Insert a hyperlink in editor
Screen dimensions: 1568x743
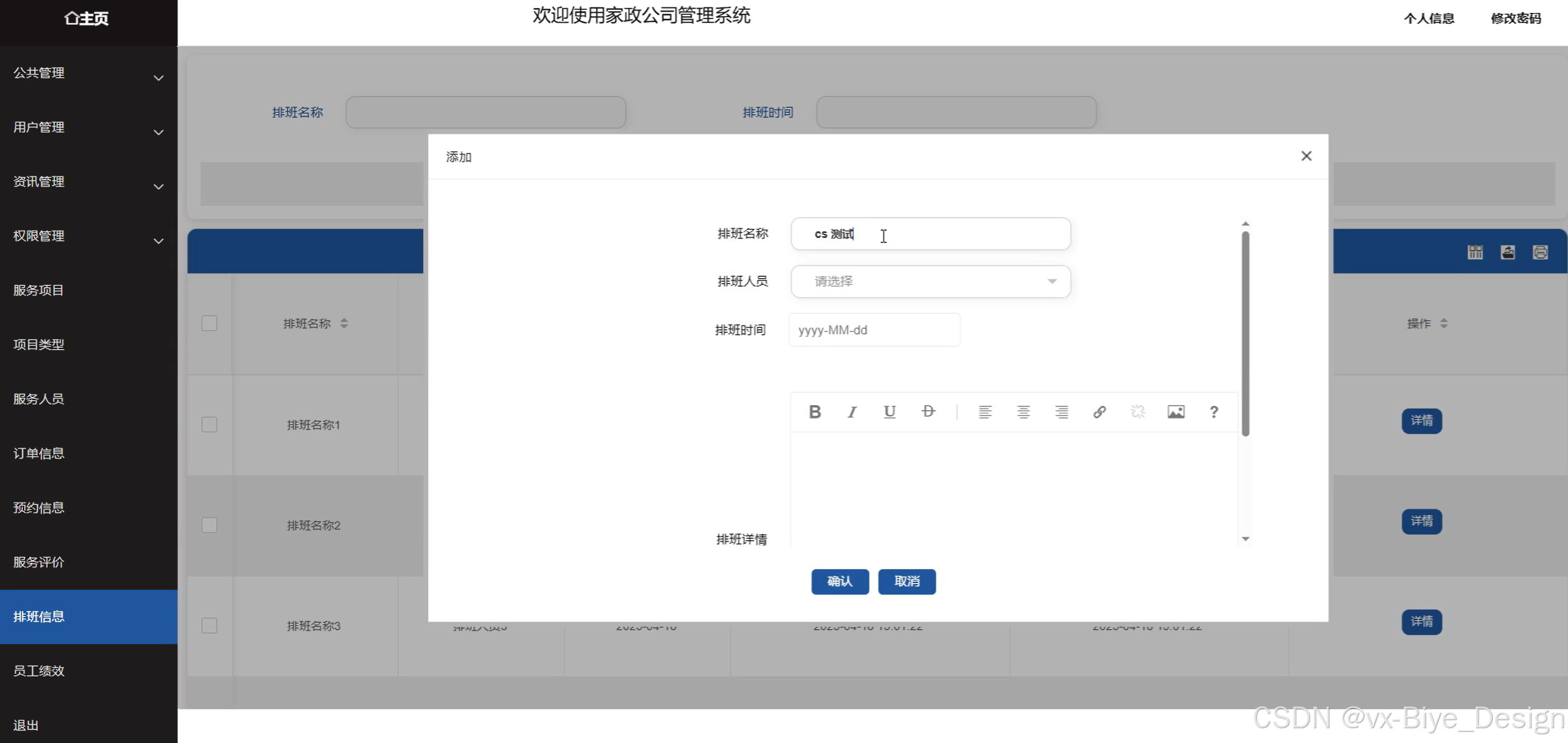[x=1099, y=412]
